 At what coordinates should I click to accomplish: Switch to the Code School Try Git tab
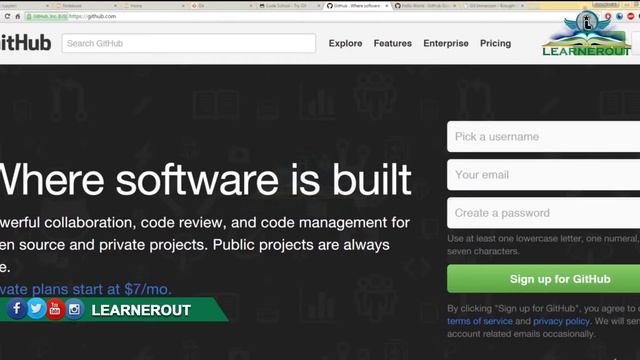pyautogui.click(x=289, y=6)
